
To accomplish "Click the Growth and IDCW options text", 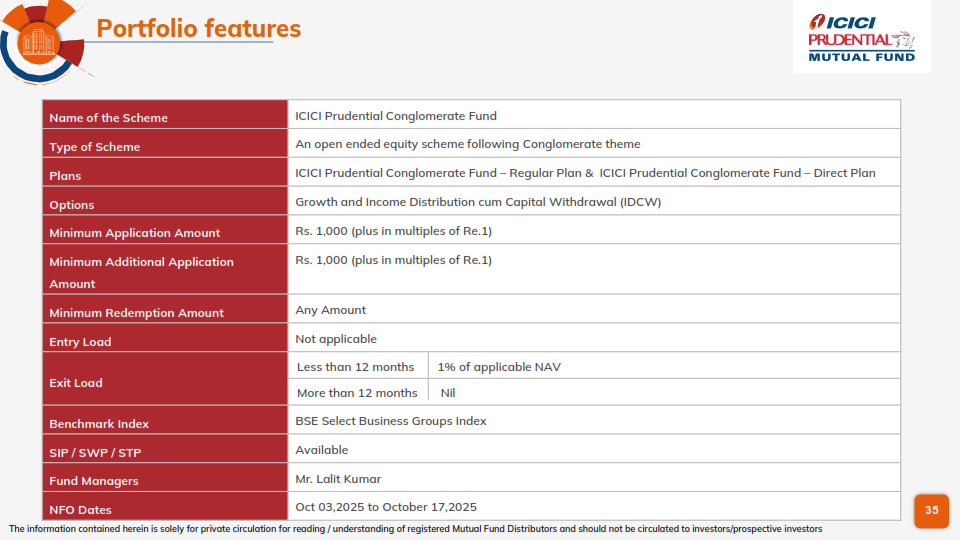I will (x=478, y=202).
